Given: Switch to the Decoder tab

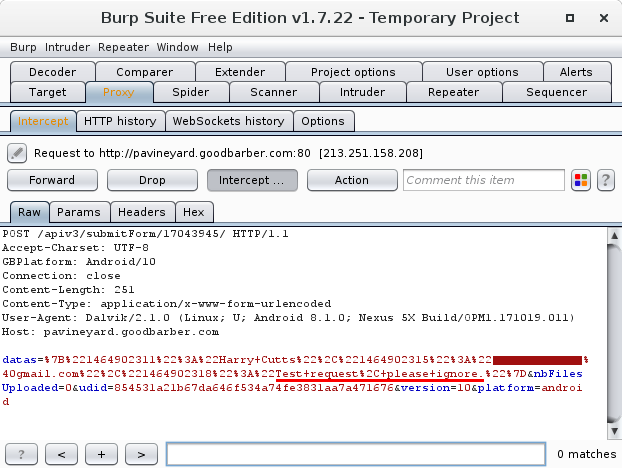Looking at the screenshot, I should [x=53, y=72].
